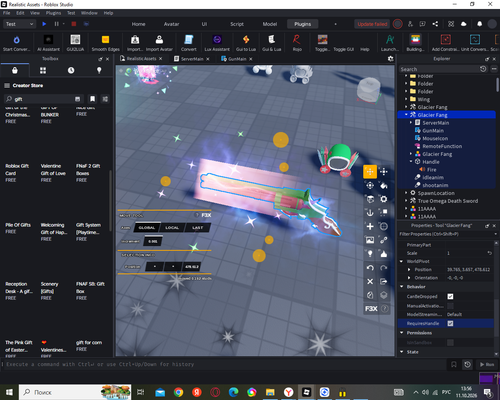500x400 pixels.
Task: Open Windows Start menu
Action: click(9, 392)
